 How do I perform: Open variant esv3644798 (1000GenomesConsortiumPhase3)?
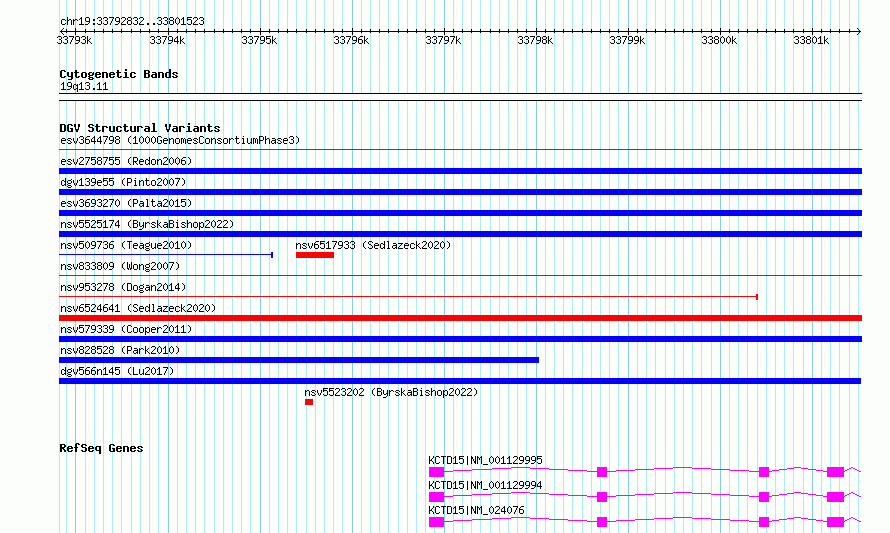coord(180,140)
